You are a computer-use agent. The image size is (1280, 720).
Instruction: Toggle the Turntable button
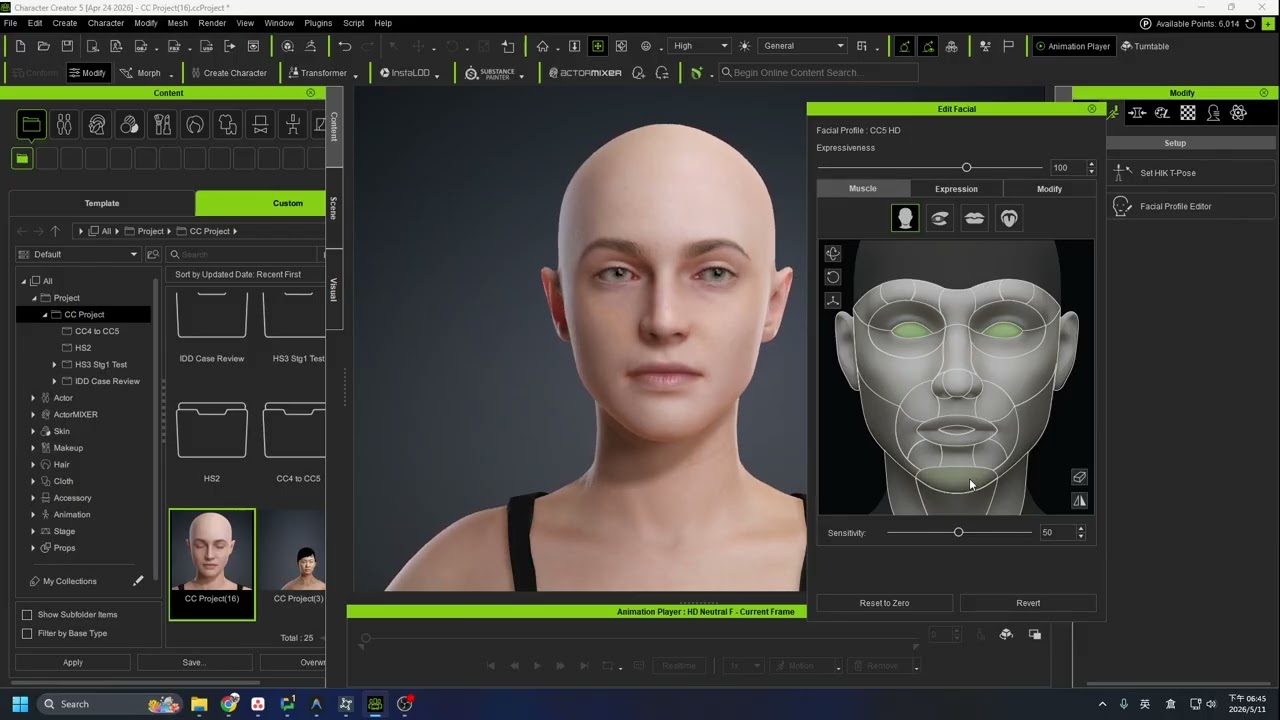1145,46
